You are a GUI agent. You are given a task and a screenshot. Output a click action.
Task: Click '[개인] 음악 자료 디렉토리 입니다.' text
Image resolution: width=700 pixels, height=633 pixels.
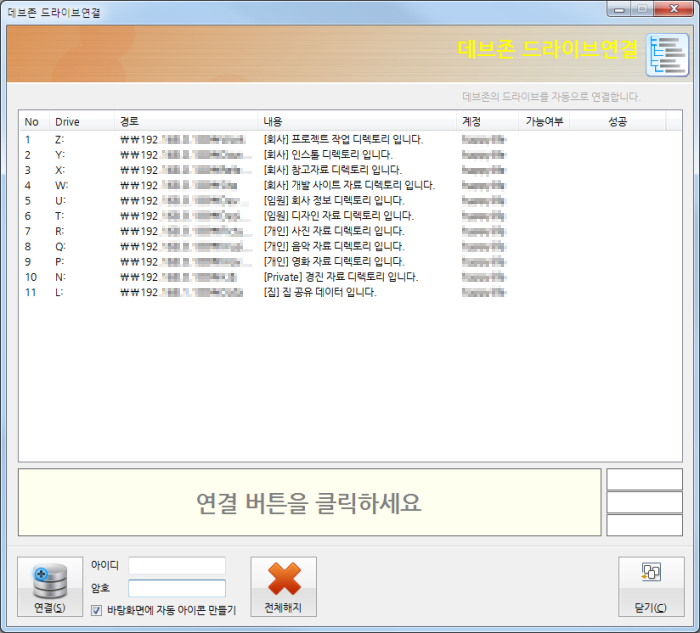[x=334, y=246]
